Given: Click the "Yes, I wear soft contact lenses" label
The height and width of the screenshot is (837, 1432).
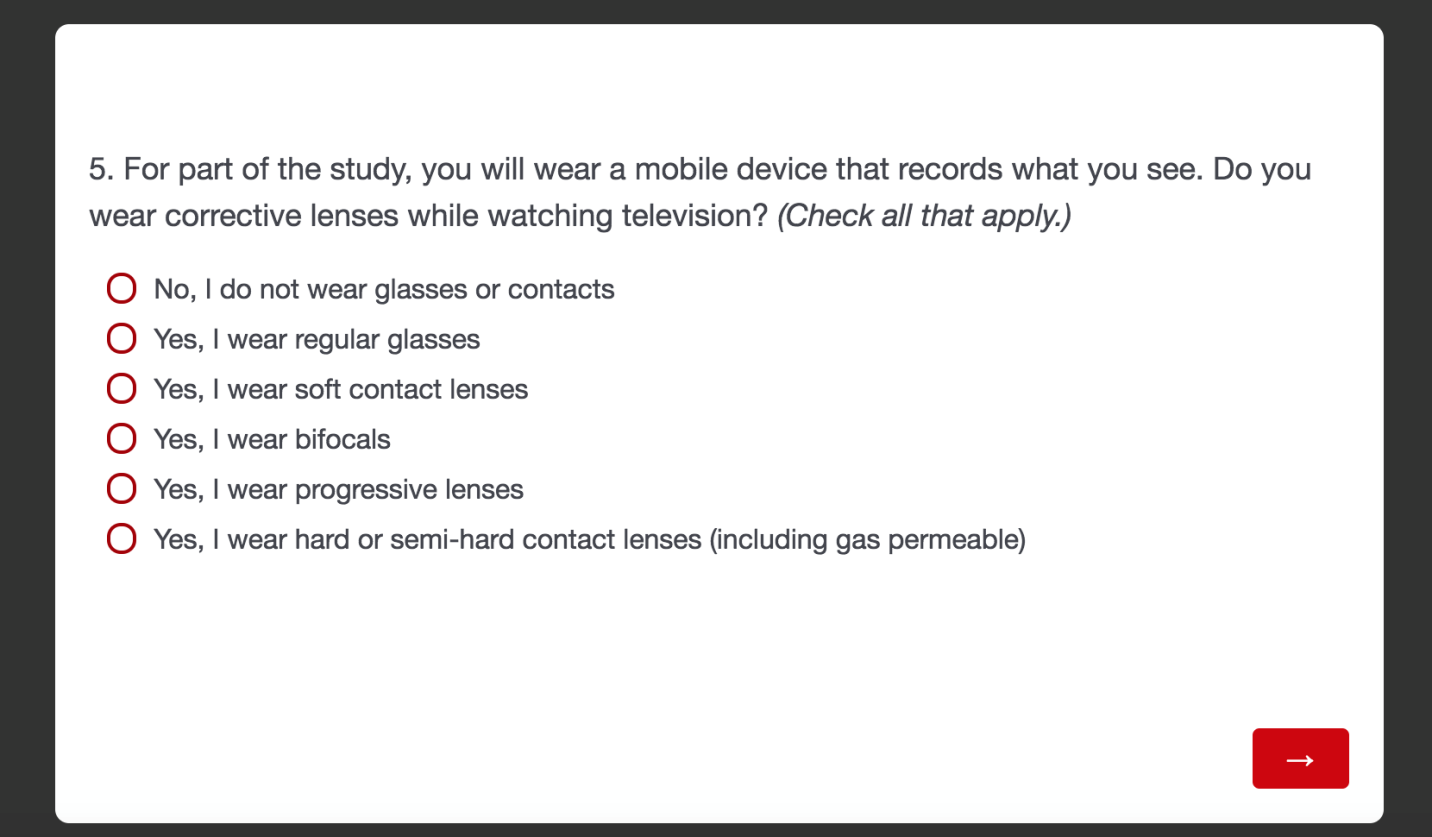Looking at the screenshot, I should pyautogui.click(x=341, y=389).
